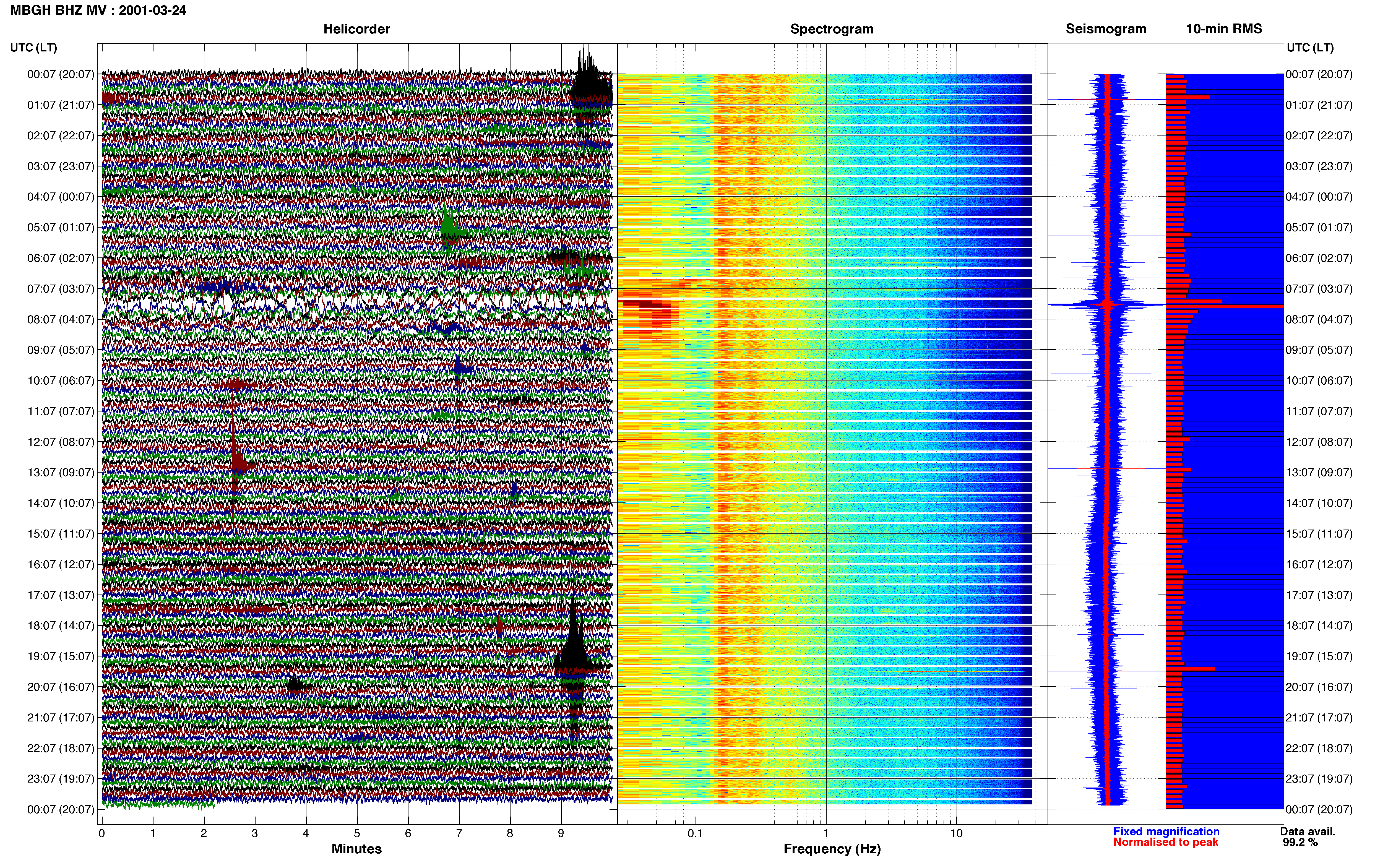1388x868 pixels.
Task: Select the 15:07 (11:07) label on the left axis
Action: (60, 534)
